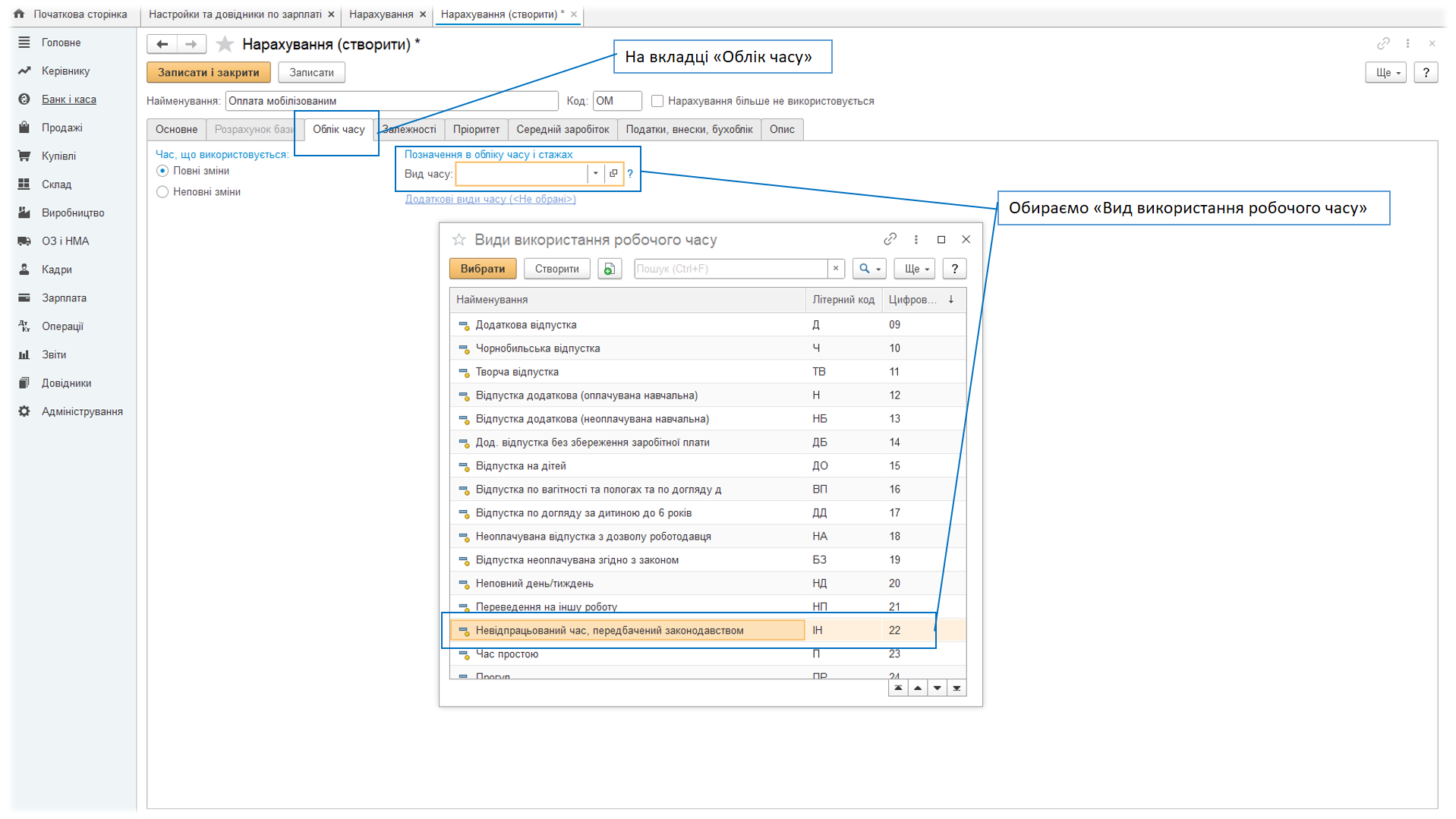Image resolution: width=1456 pixels, height=819 pixels.
Task: Close the Нарахування tab
Action: pyautogui.click(x=423, y=14)
